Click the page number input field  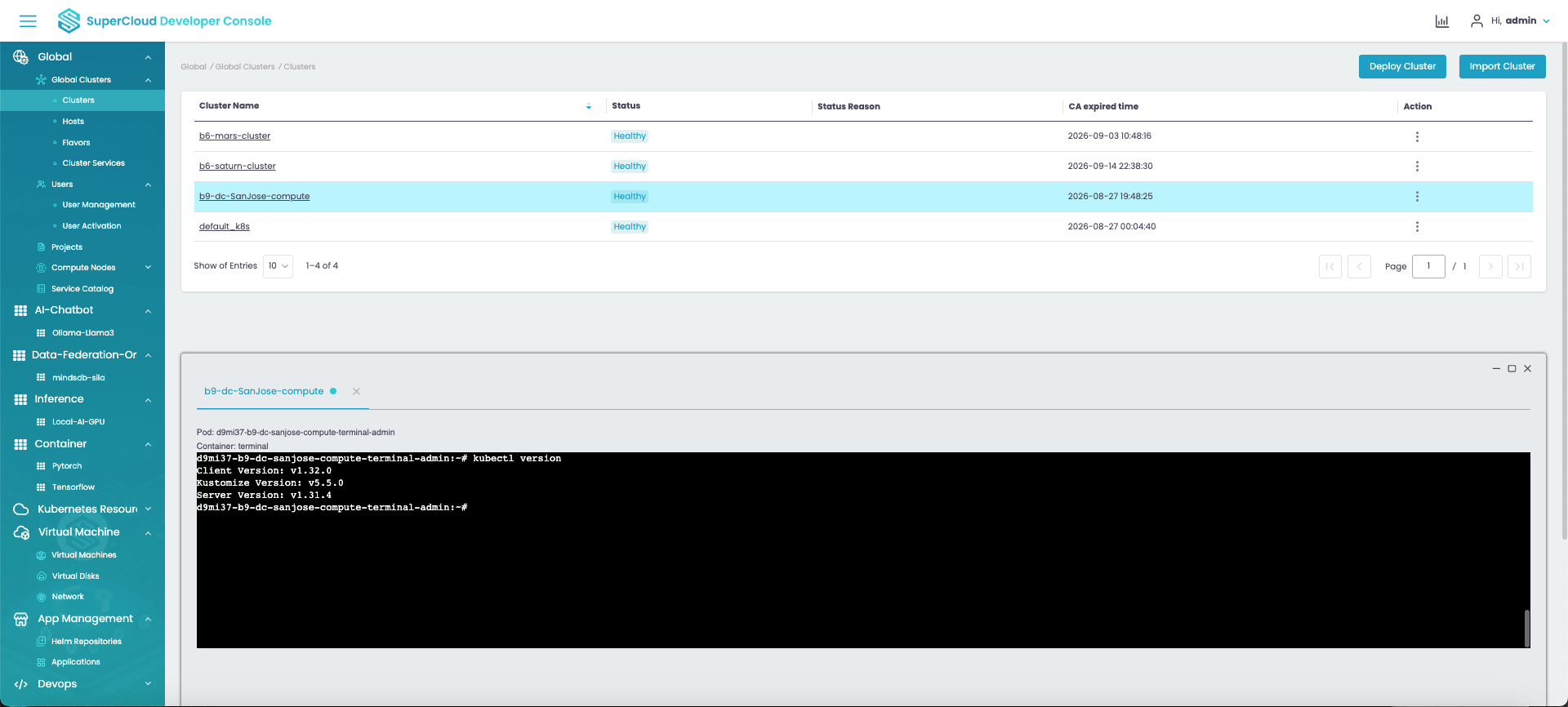[x=1428, y=267]
